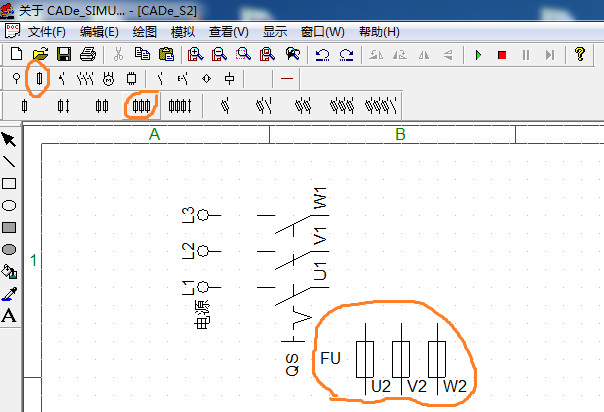The image size is (604, 412).
Task: Redo the last action
Action: (346, 55)
